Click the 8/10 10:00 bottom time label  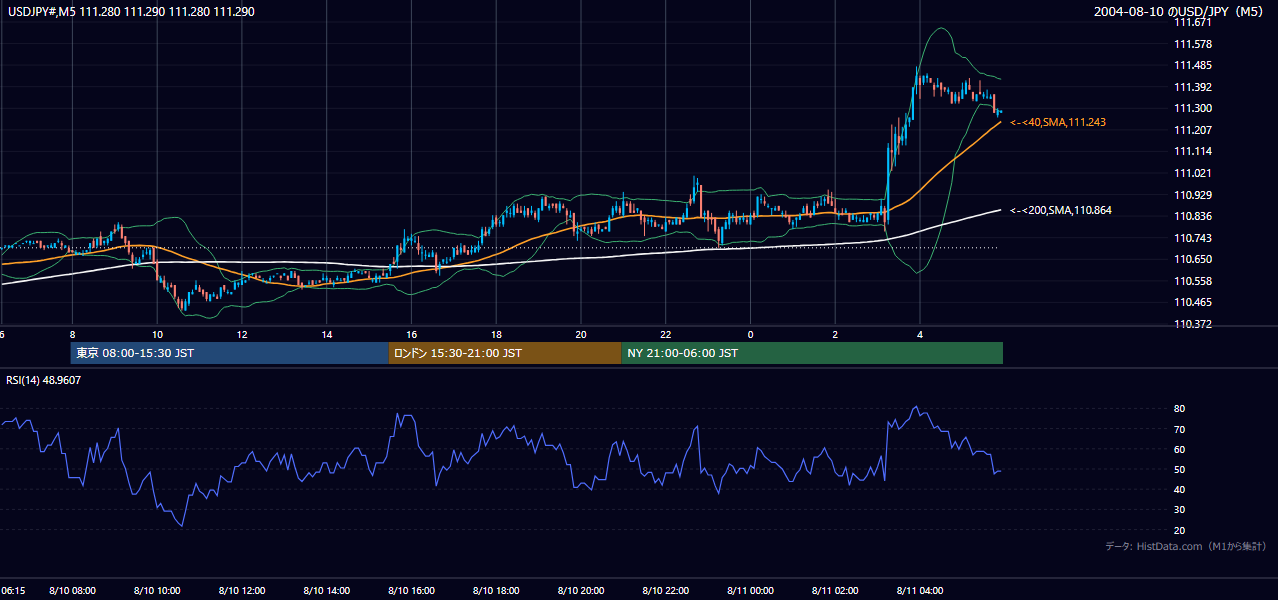pyautogui.click(x=157, y=591)
